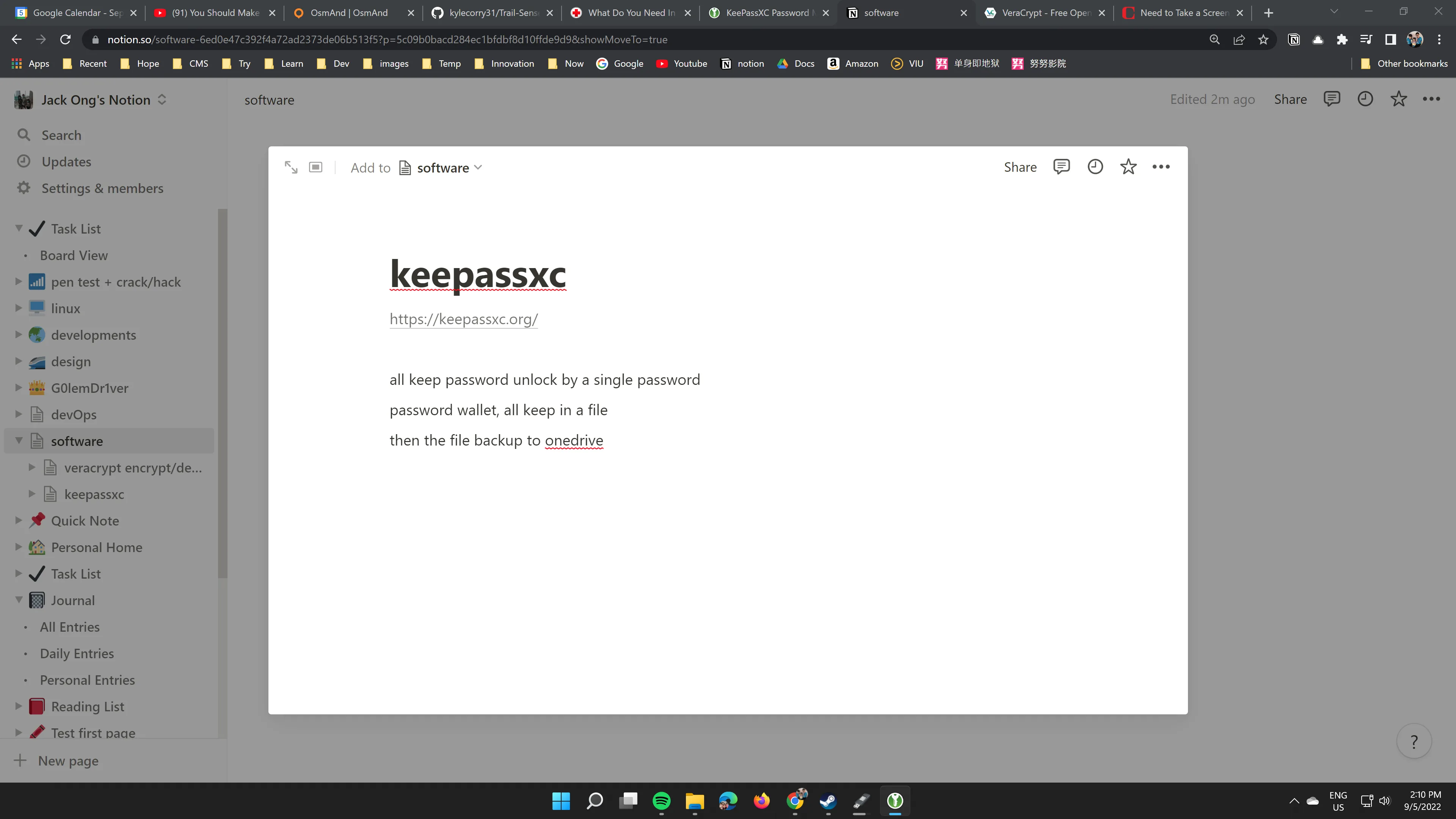Open updates clock icon in top page bar

coord(1365,99)
